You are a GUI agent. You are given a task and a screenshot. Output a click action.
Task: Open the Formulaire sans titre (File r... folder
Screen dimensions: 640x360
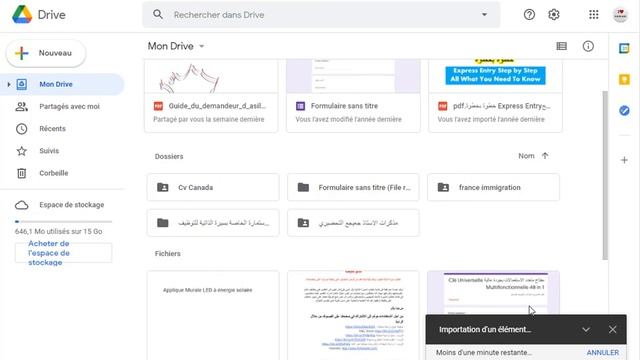(x=353, y=187)
